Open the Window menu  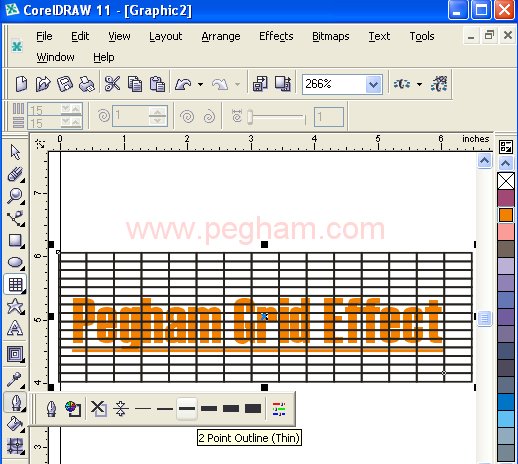55,57
